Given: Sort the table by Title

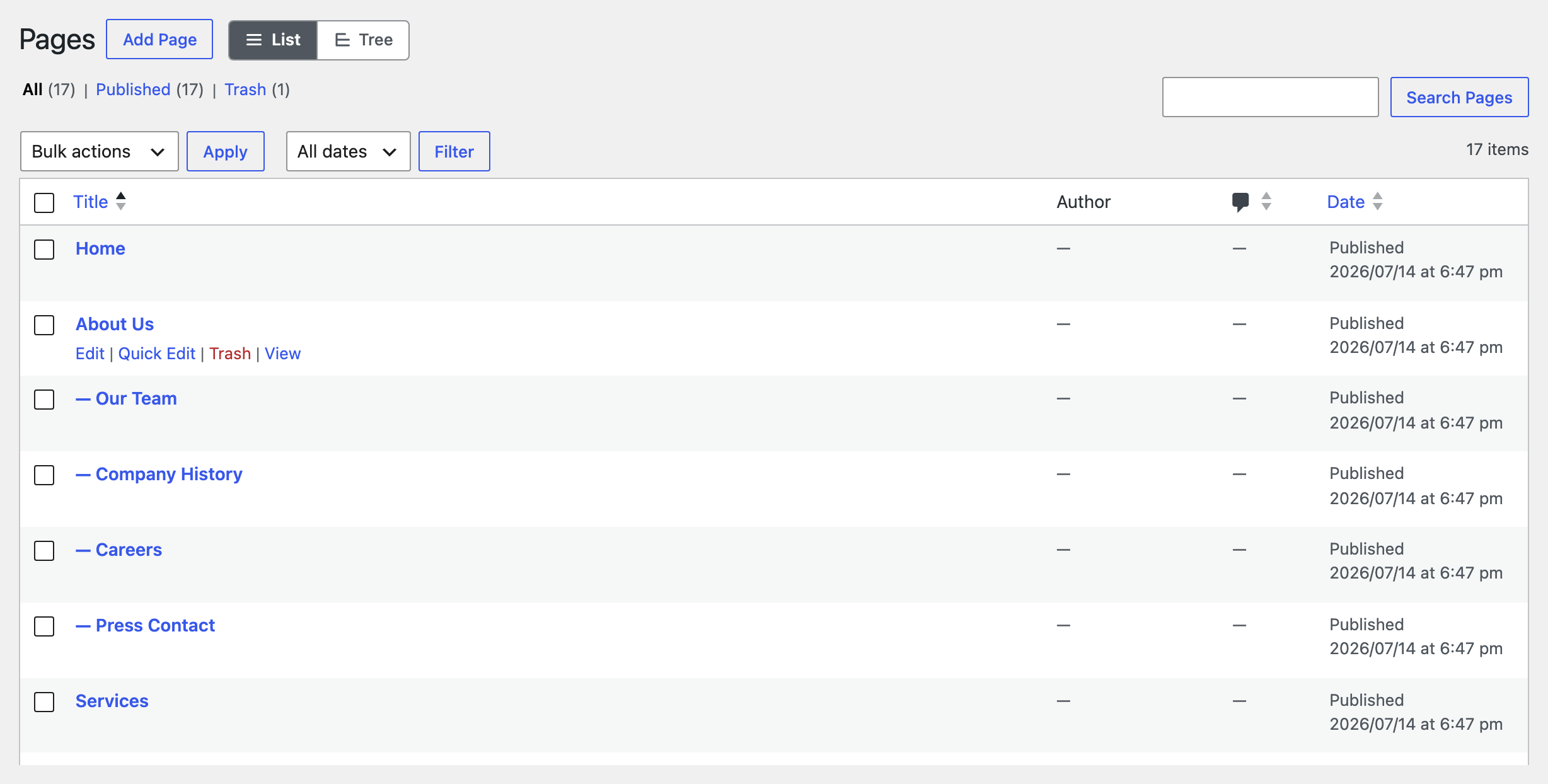Looking at the screenshot, I should pyautogui.click(x=91, y=202).
